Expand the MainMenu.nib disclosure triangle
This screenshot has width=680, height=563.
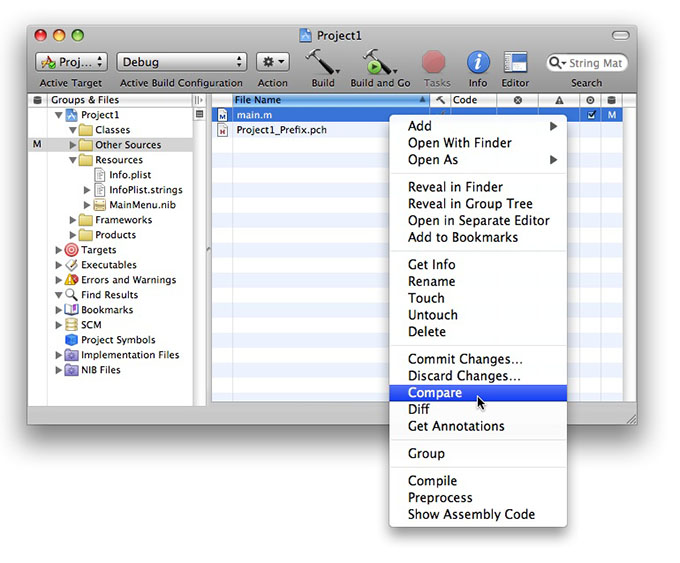pyautogui.click(x=87, y=205)
